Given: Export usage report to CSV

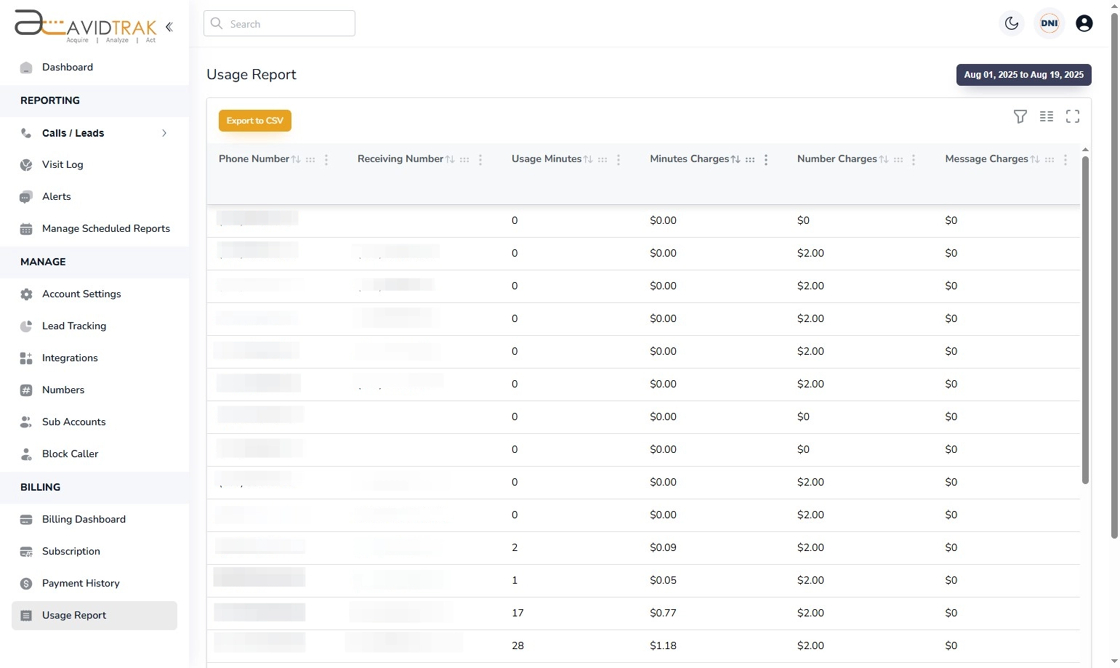Looking at the screenshot, I should [255, 121].
